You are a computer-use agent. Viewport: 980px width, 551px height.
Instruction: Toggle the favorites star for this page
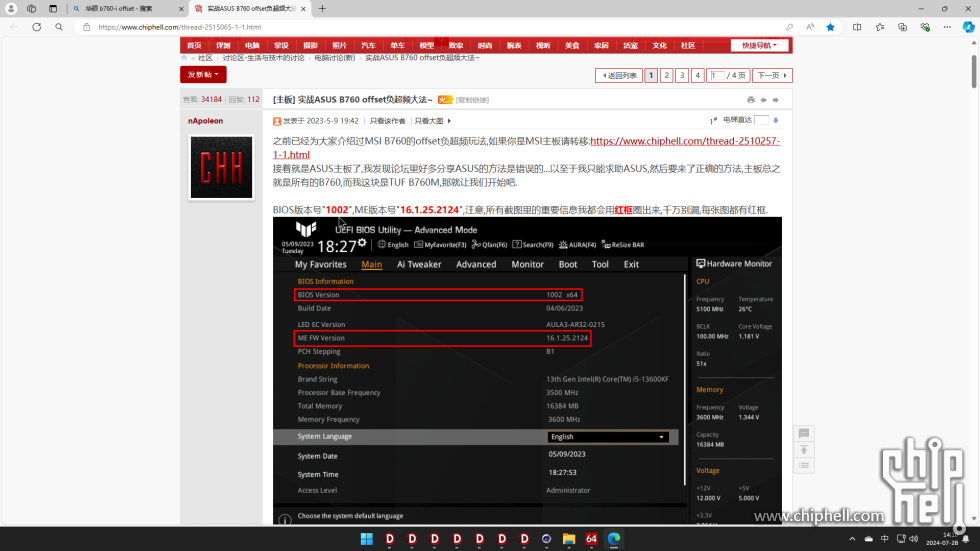point(831,27)
